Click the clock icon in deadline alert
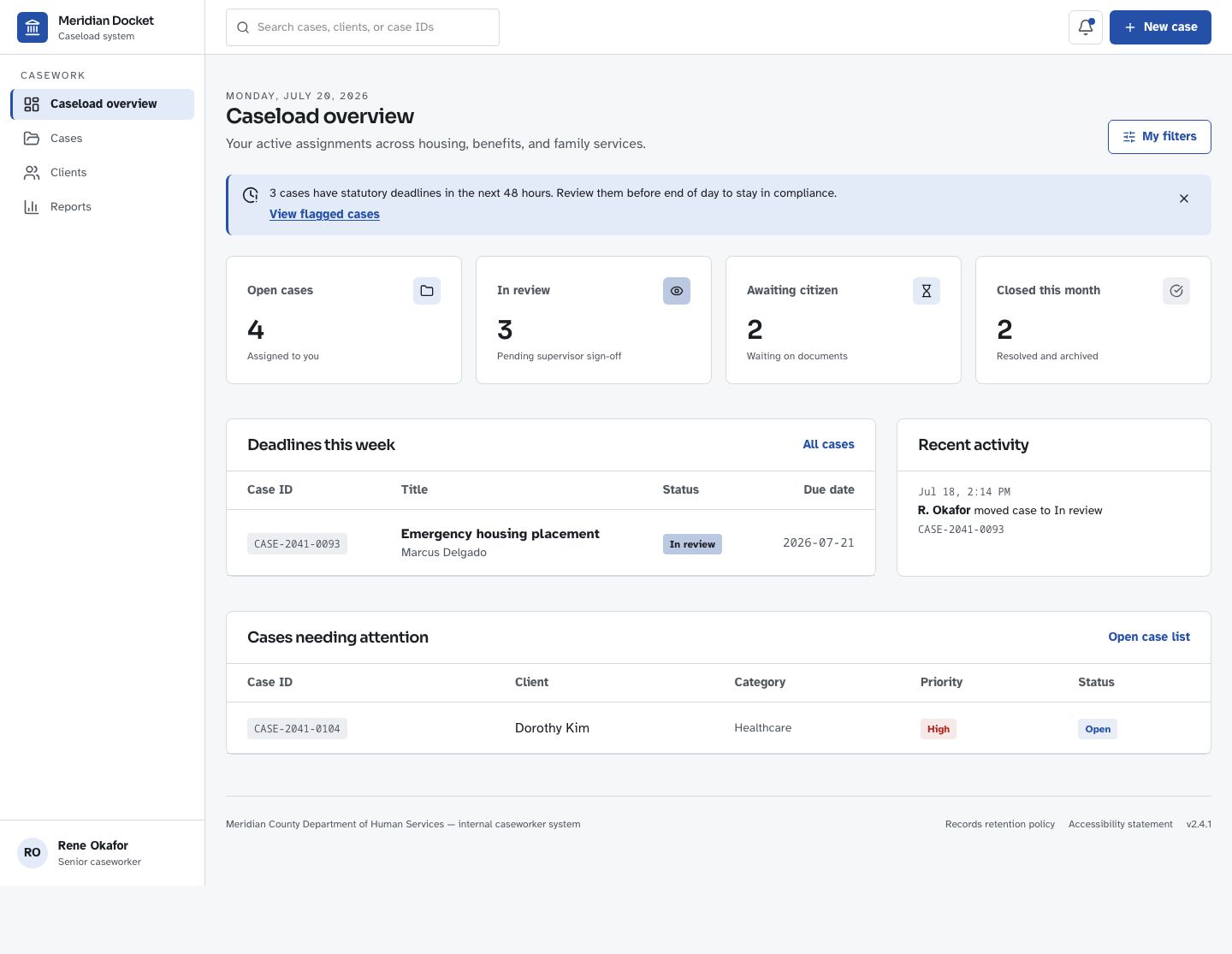Image resolution: width=1232 pixels, height=954 pixels. click(251, 195)
